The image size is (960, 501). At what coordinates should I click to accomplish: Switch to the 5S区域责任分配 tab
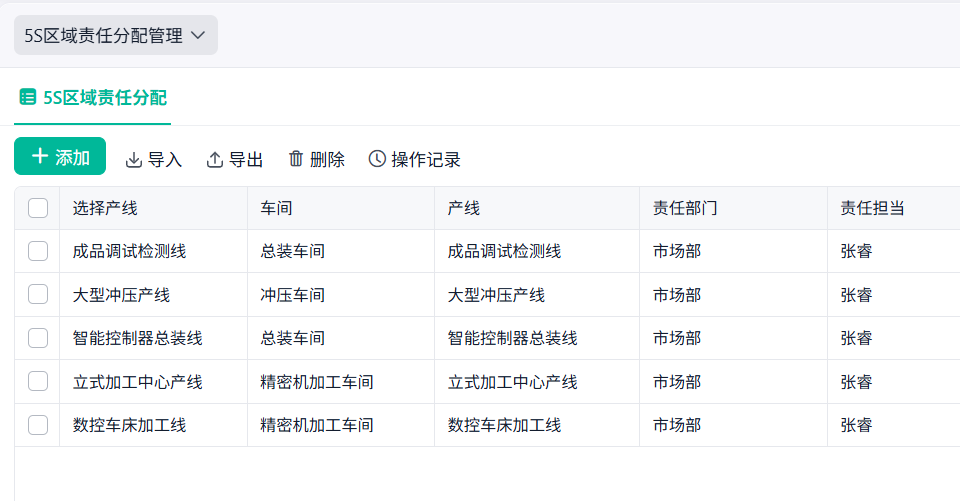pos(104,97)
